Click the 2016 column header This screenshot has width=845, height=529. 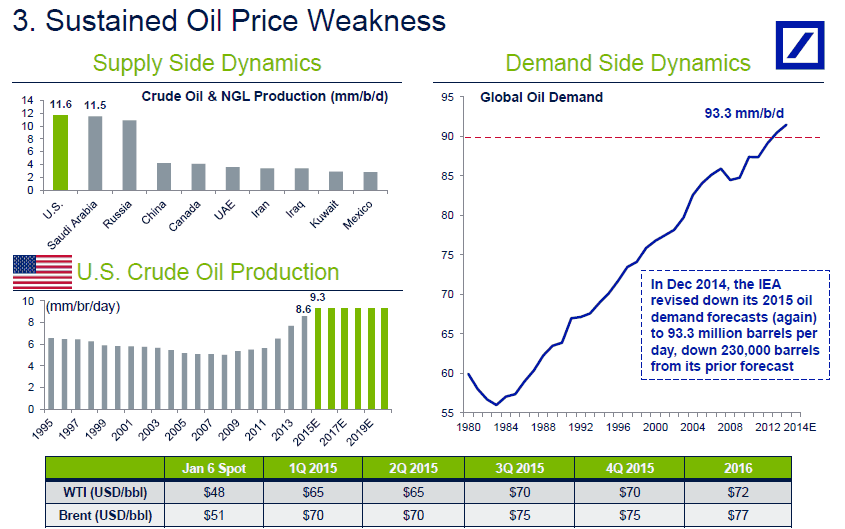pyautogui.click(x=738, y=468)
